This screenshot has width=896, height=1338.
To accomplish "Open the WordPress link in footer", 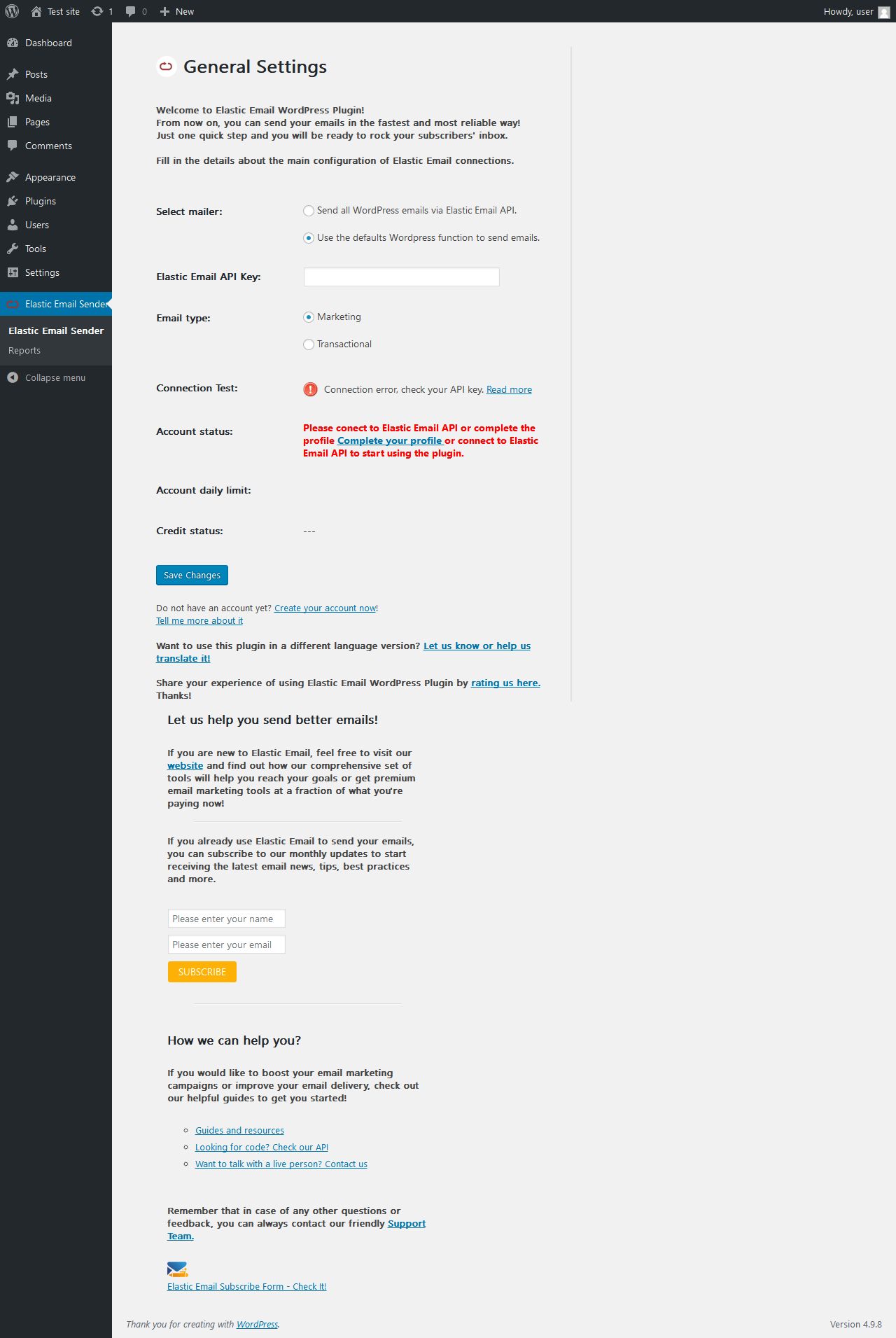I will pos(257,1325).
